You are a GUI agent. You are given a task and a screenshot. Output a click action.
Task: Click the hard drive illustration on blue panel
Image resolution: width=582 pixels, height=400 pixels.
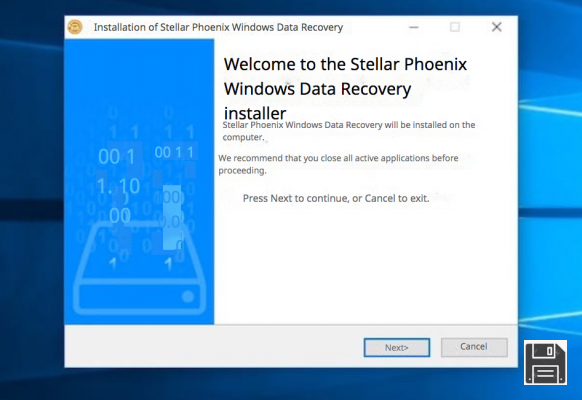[139, 267]
